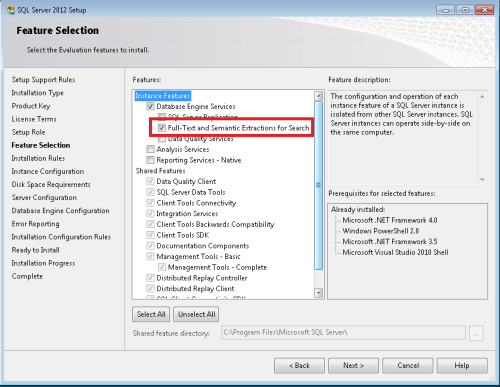Select License Terms step
Image resolution: width=500 pixels, height=387 pixels.
coord(34,119)
